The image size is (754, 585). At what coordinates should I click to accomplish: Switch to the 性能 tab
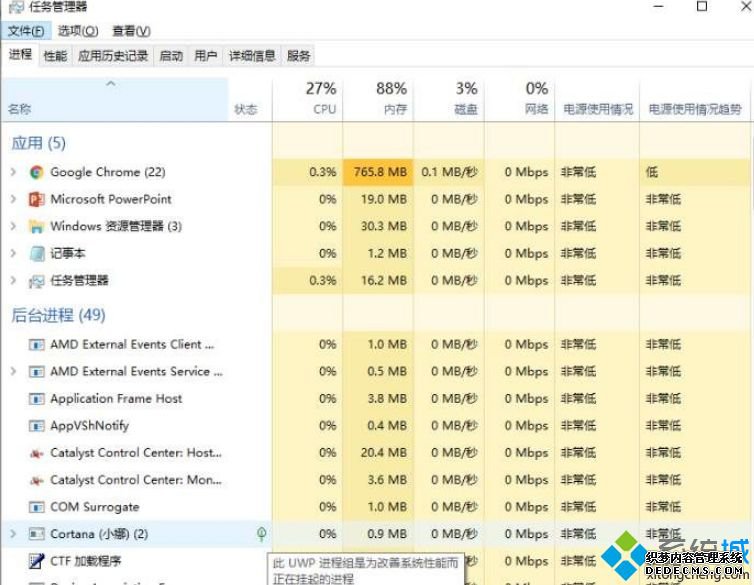tap(55, 56)
